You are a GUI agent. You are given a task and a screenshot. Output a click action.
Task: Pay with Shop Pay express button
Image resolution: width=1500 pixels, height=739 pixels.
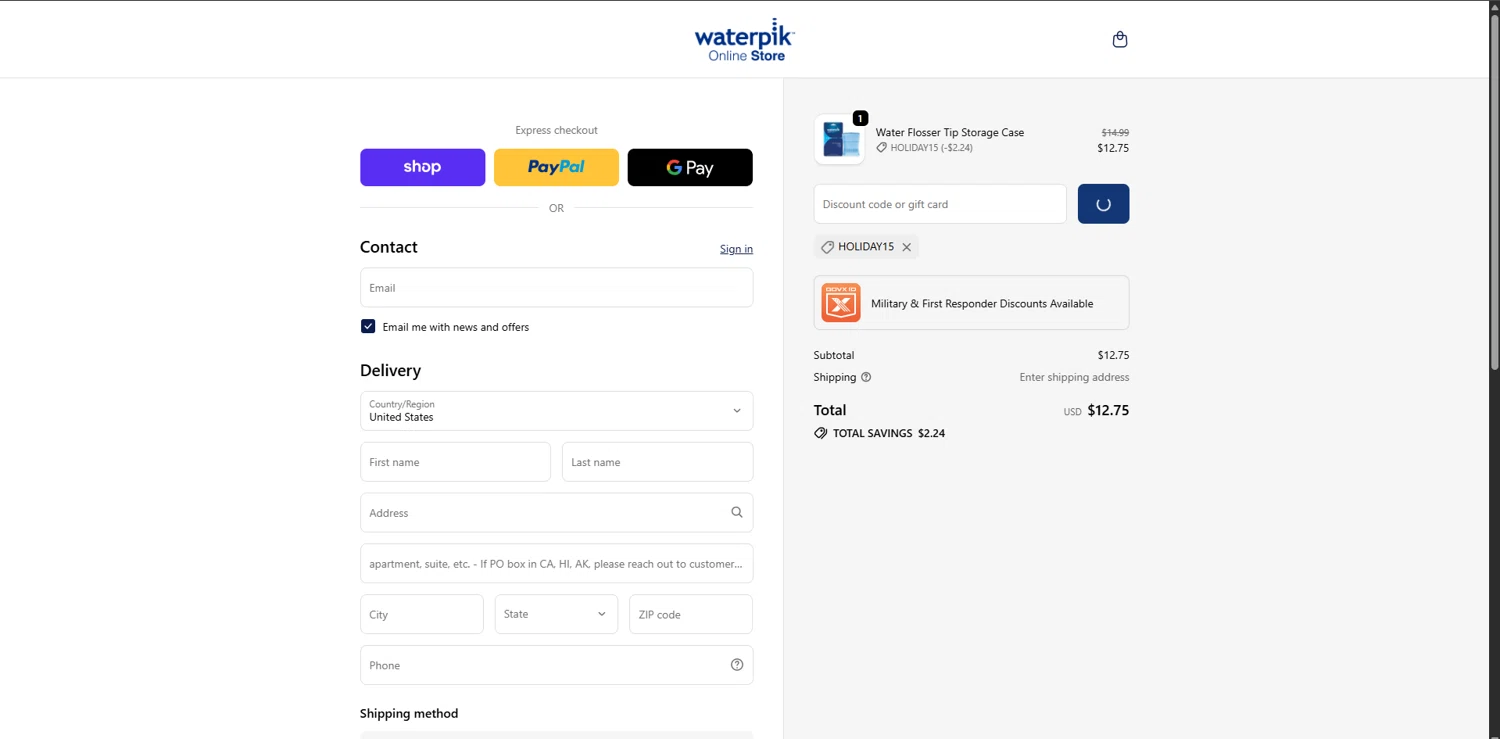click(x=422, y=167)
